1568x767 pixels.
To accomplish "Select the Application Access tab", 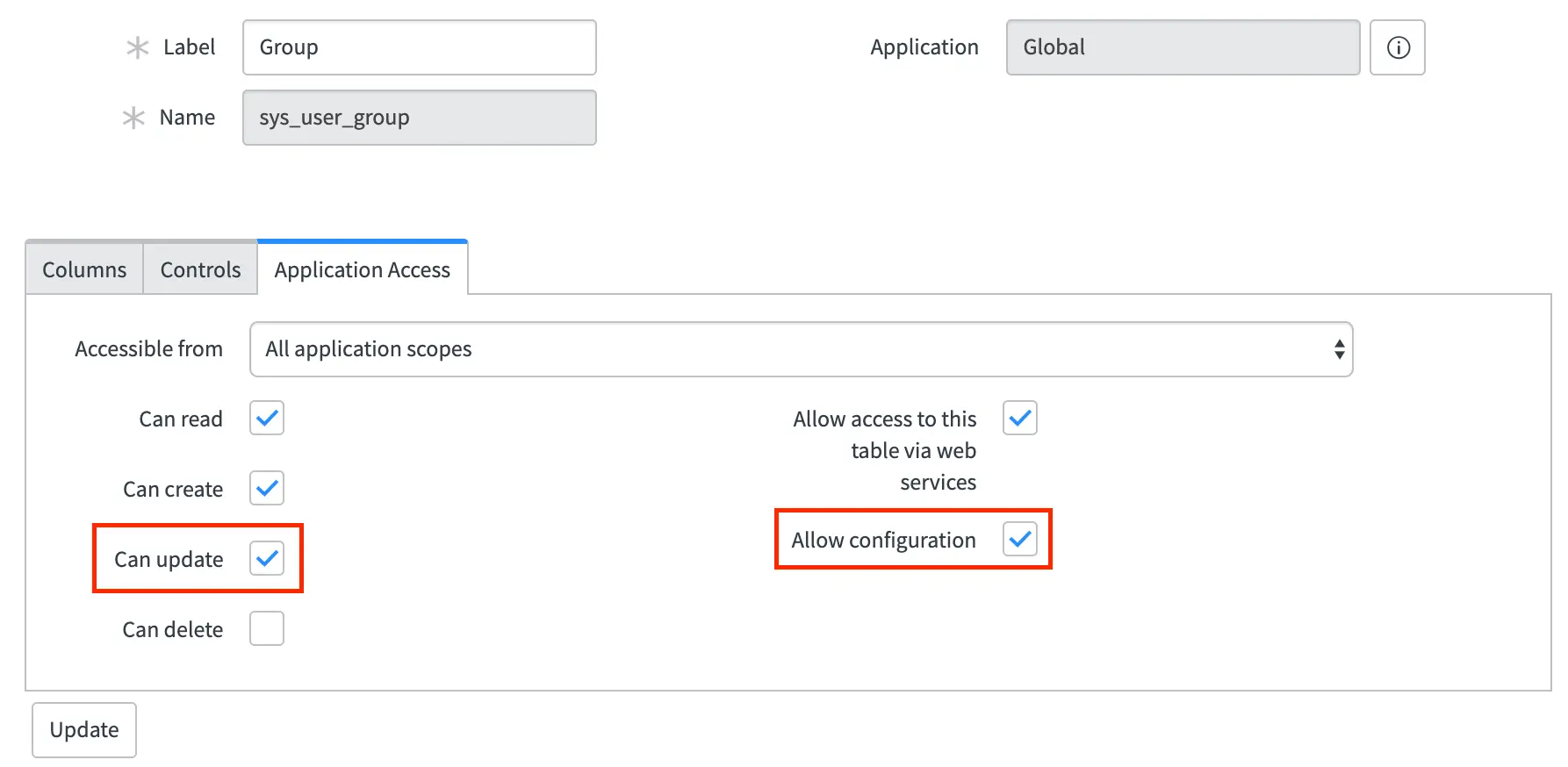I will coord(363,269).
